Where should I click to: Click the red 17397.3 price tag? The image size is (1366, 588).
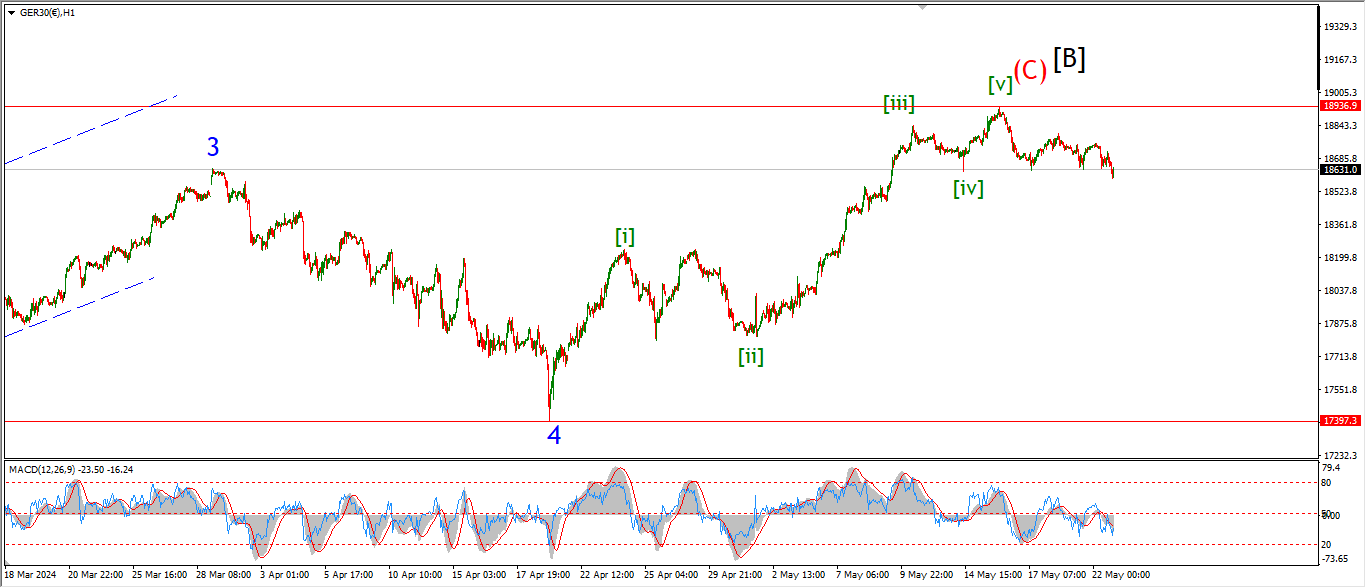[1339, 422]
